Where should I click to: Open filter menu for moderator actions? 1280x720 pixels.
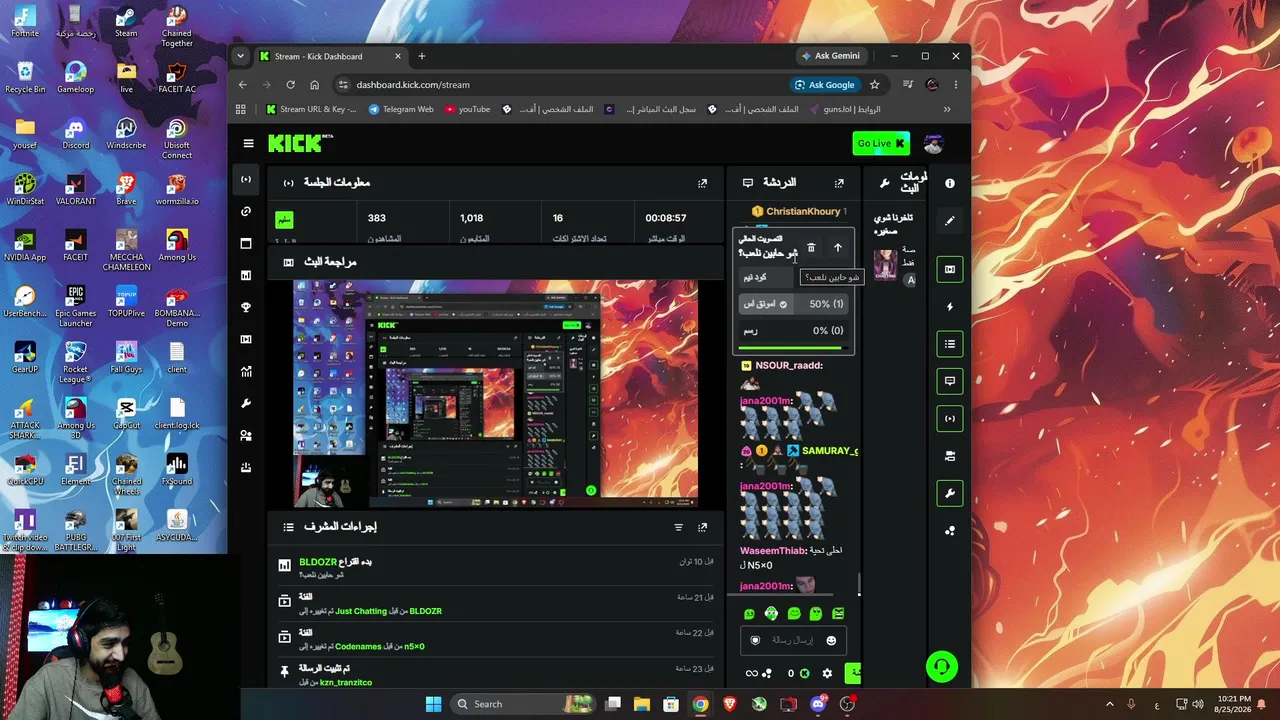678,527
